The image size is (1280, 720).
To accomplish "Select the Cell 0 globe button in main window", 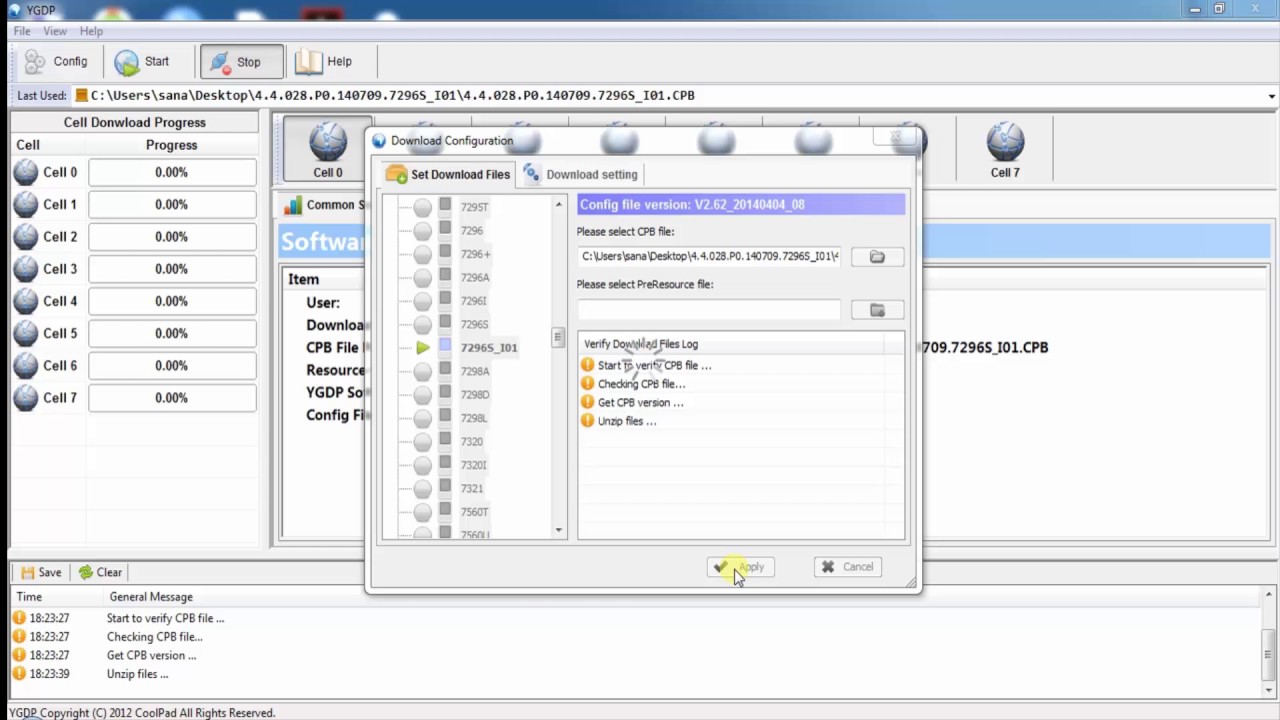I will (x=327, y=148).
